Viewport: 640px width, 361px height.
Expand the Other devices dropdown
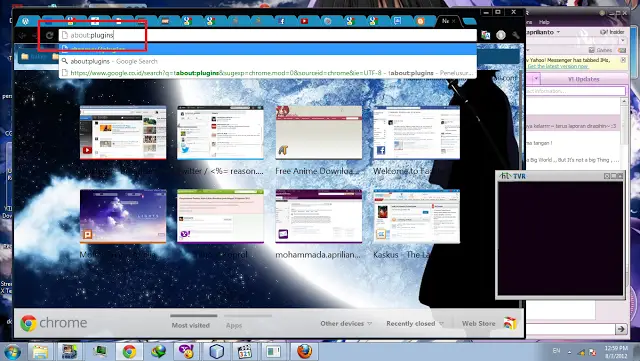click(x=346, y=323)
